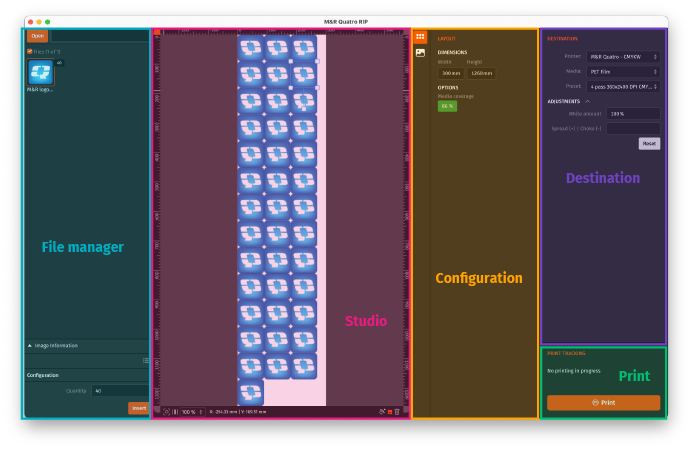This screenshot has height=450, width=692.
Task: Click the trash icon in studio toolbar
Action: 397,411
